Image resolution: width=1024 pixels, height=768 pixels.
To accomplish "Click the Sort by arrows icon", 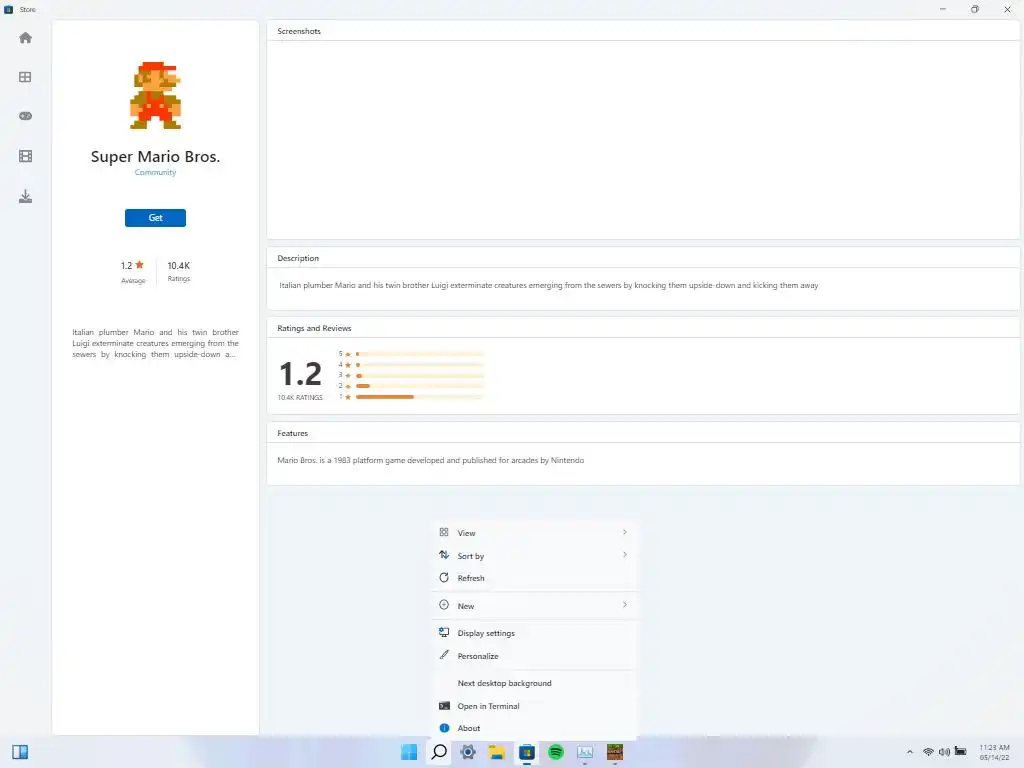I will coord(444,554).
